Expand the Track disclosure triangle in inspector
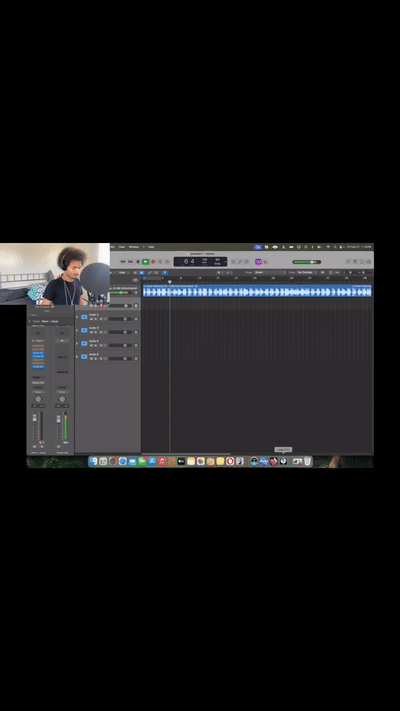 coord(30,321)
